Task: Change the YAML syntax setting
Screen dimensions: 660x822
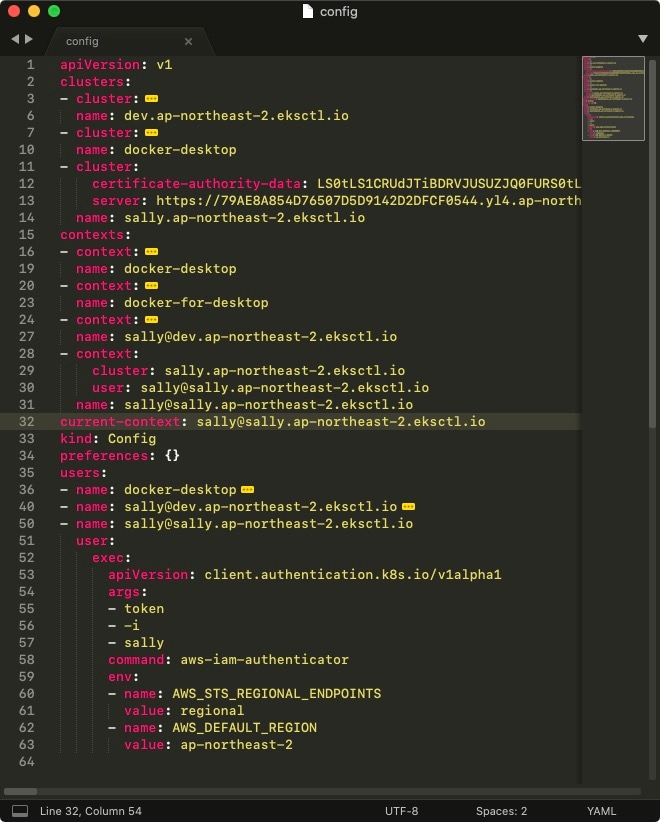Action: click(601, 811)
